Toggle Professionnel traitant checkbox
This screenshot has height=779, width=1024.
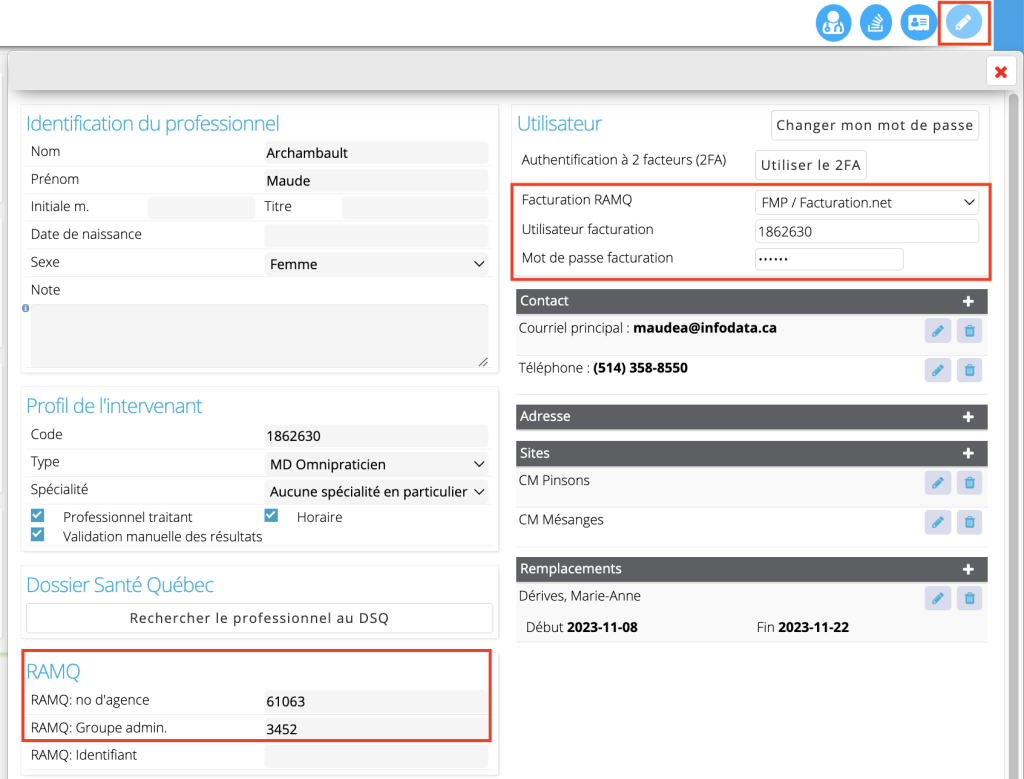pos(38,515)
